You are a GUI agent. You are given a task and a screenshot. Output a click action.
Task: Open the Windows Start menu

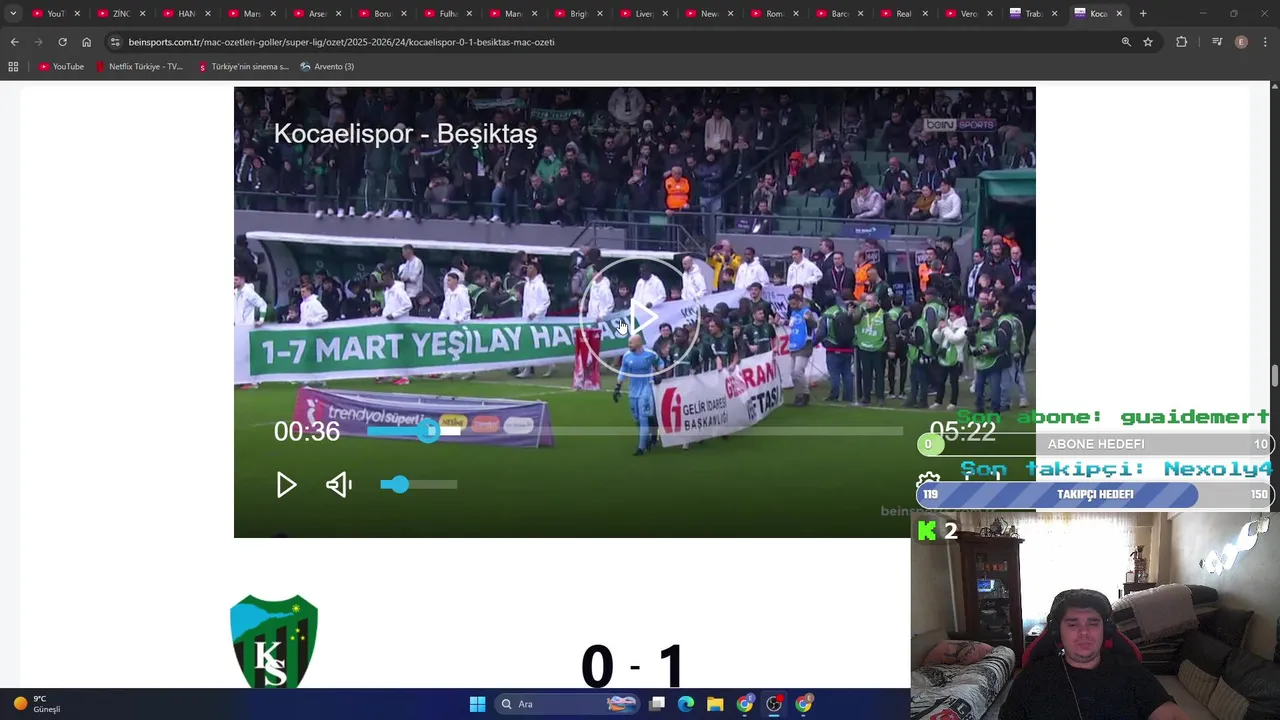coord(477,704)
